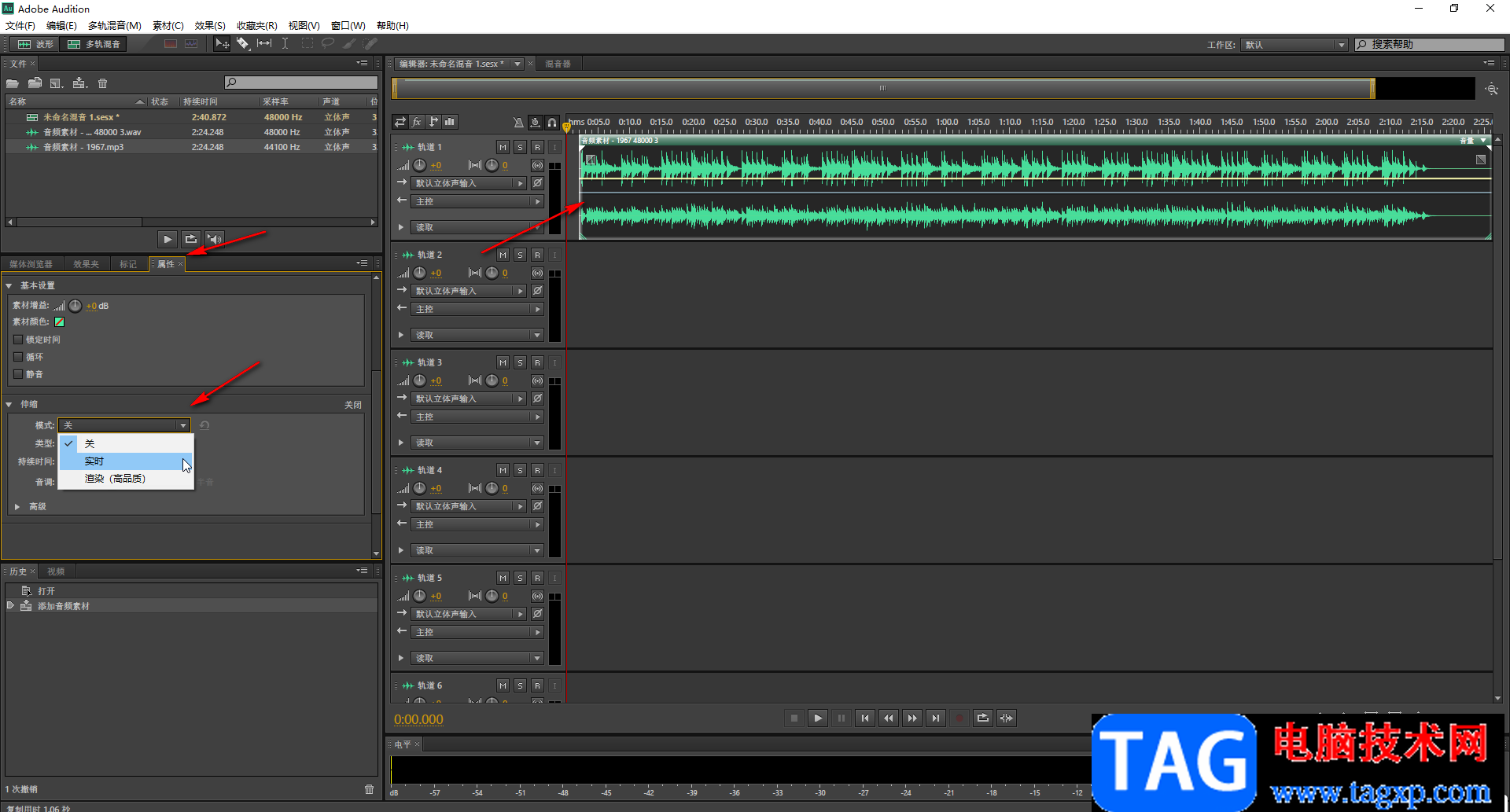The width and height of the screenshot is (1510, 812).
Task: Solo Track 3 with the S button
Action: (x=520, y=362)
